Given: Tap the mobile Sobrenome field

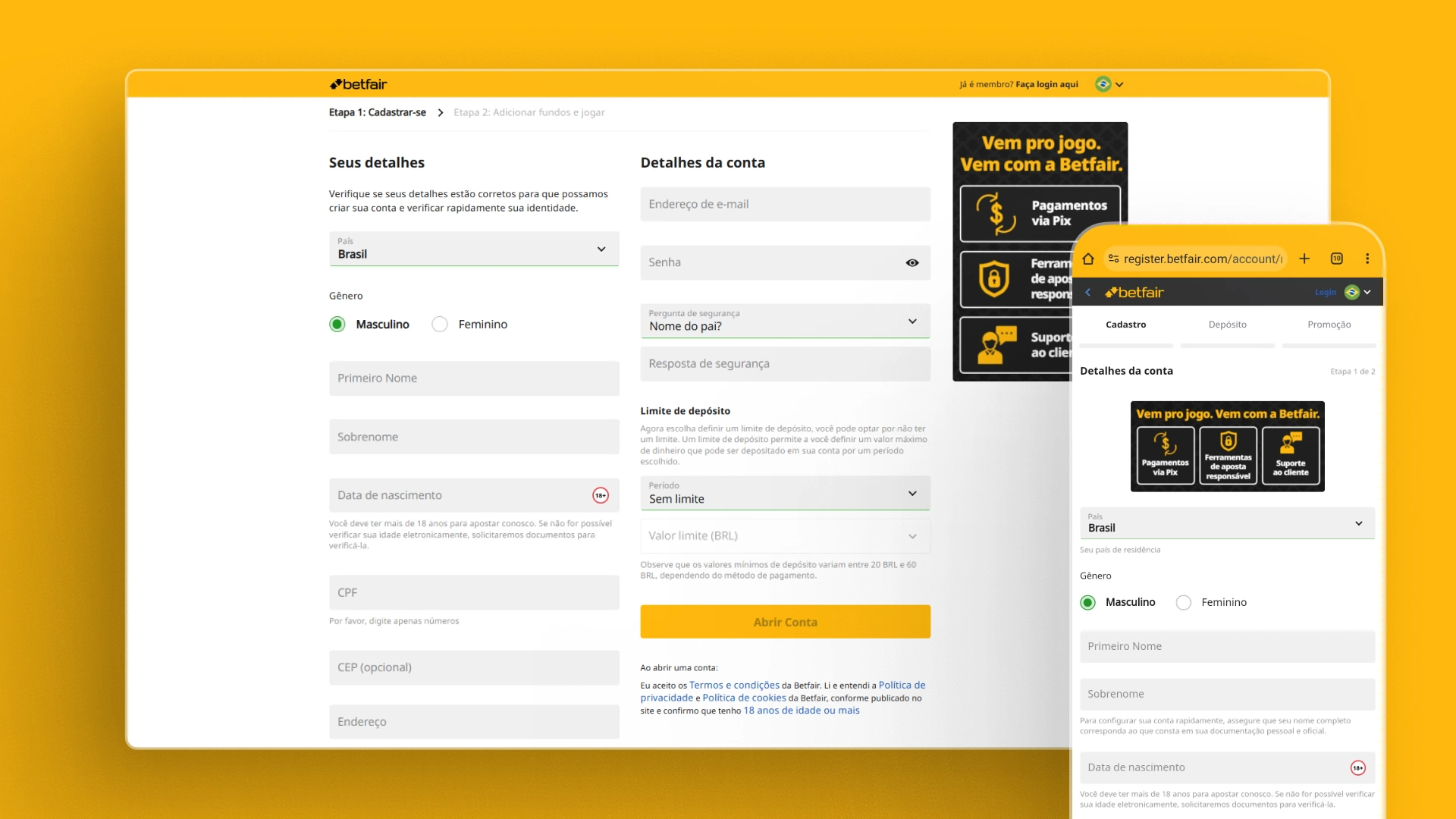Looking at the screenshot, I should tap(1227, 695).
